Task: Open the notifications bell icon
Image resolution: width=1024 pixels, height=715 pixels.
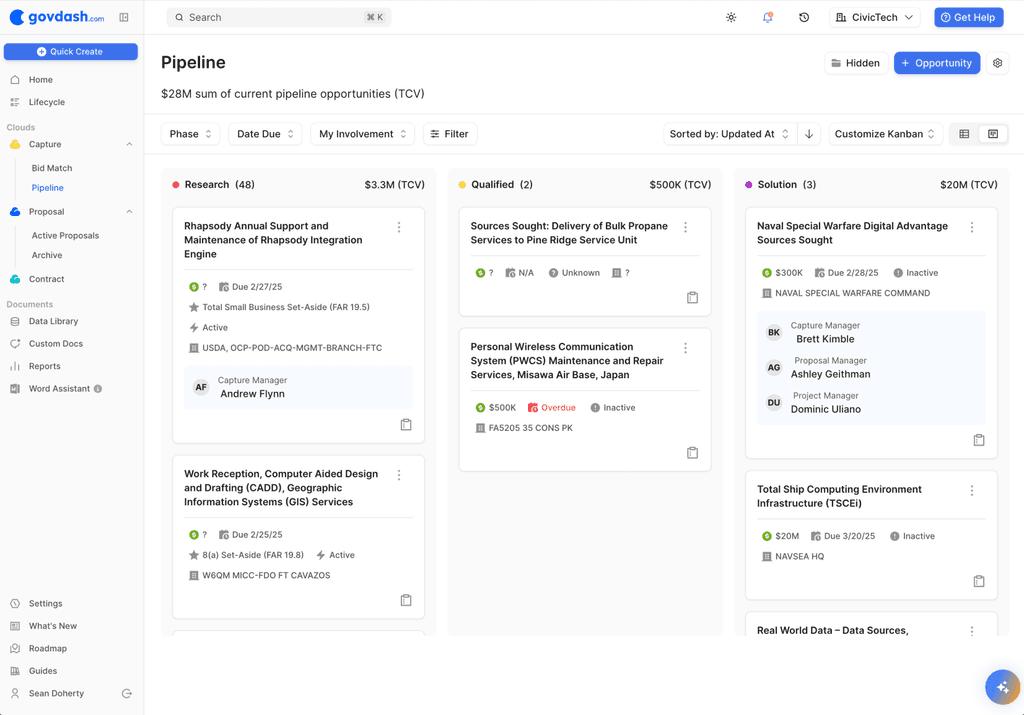Action: 767,17
